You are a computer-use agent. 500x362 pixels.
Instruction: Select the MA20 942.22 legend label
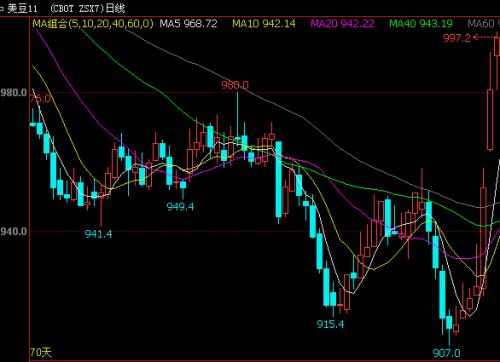(x=342, y=24)
